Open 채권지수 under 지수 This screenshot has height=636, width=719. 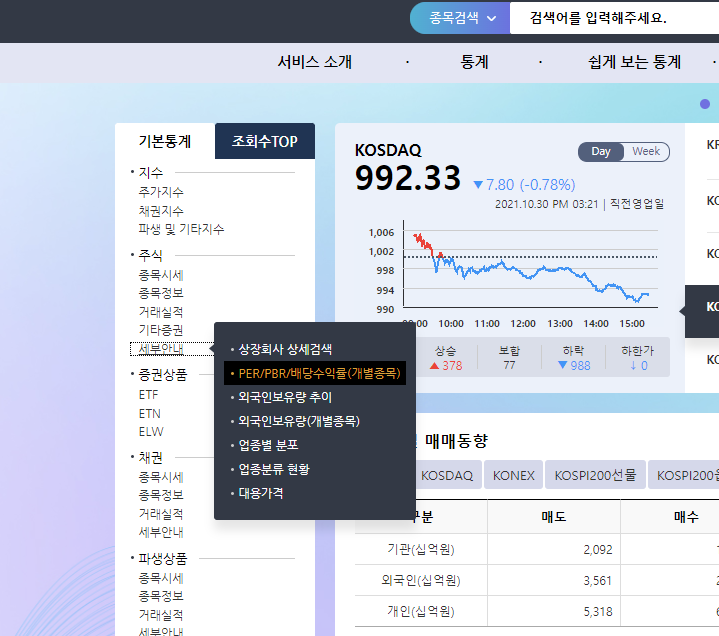[x=161, y=210]
